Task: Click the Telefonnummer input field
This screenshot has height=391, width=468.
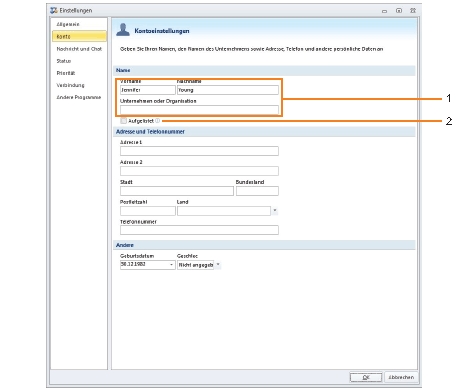Action: [x=199, y=230]
